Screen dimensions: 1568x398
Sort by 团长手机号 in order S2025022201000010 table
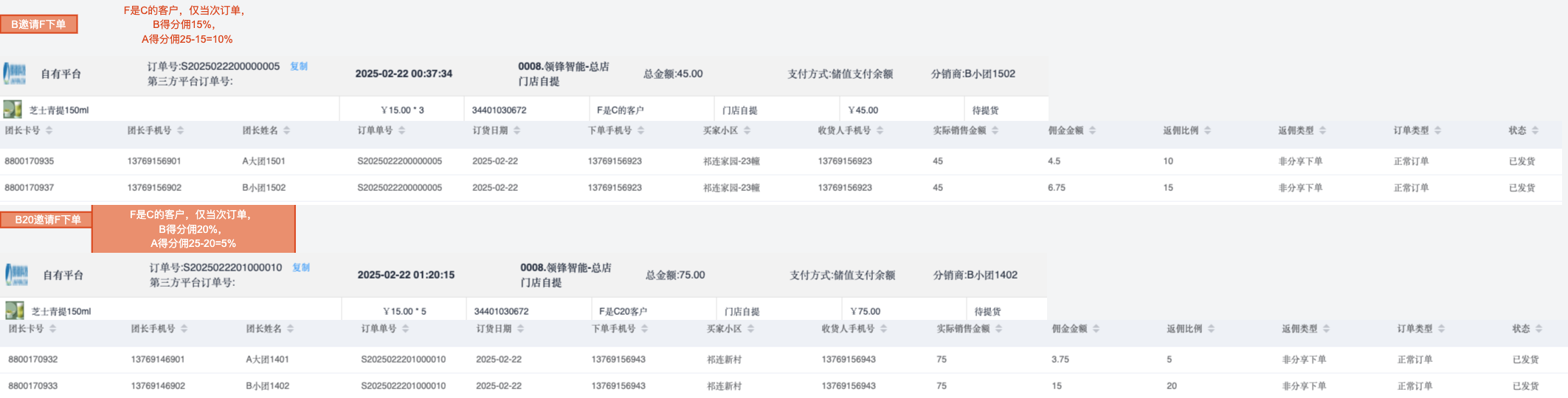tap(184, 329)
